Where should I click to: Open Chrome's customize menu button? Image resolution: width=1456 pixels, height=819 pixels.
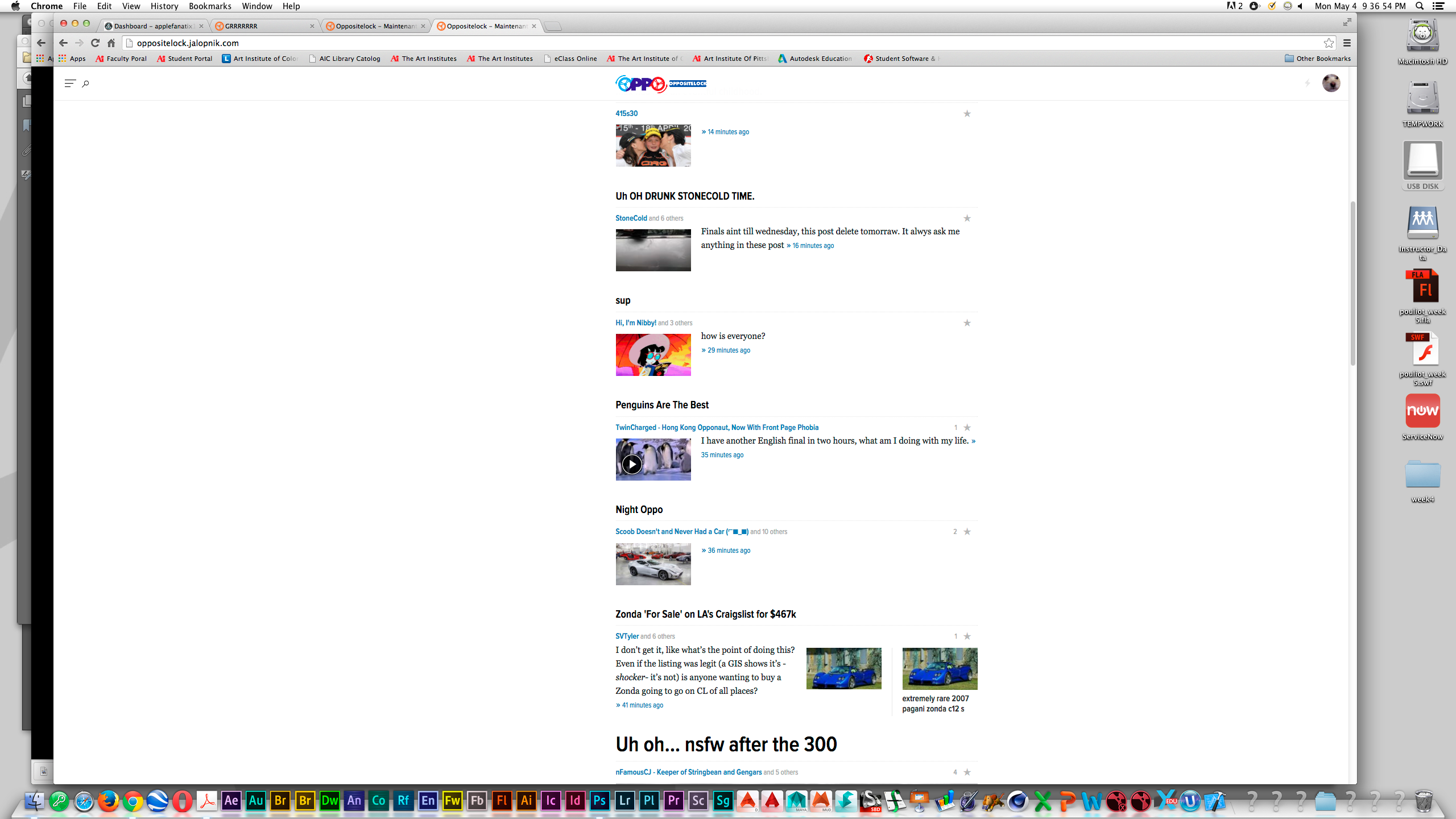coord(1347,43)
